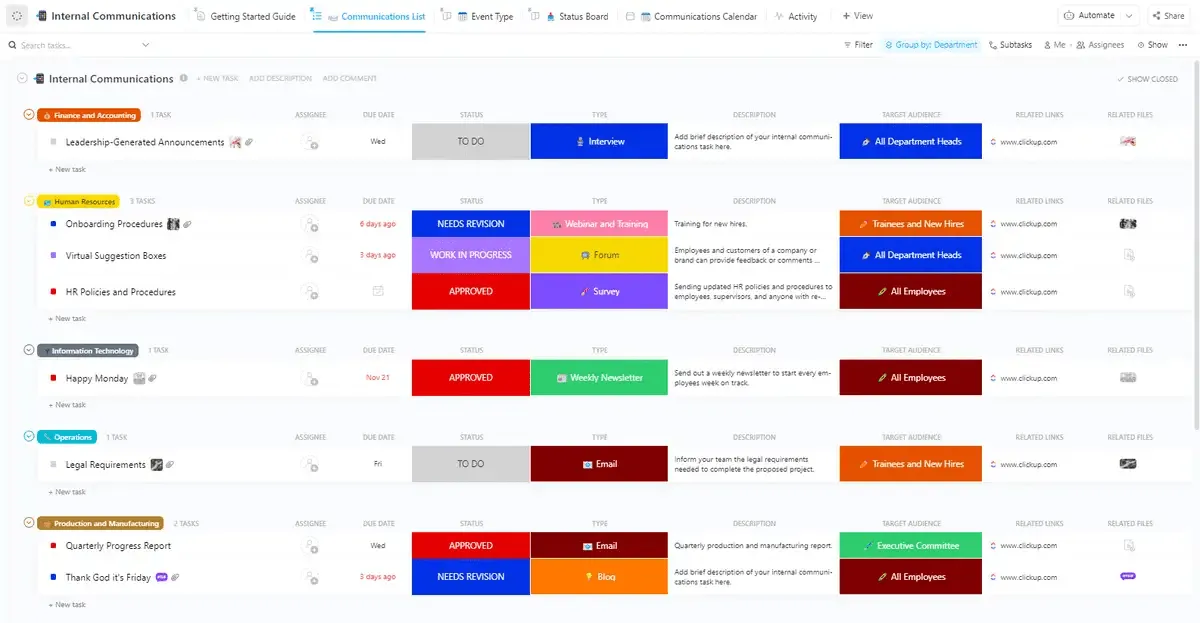Collapse the Human Resources group

point(29,201)
